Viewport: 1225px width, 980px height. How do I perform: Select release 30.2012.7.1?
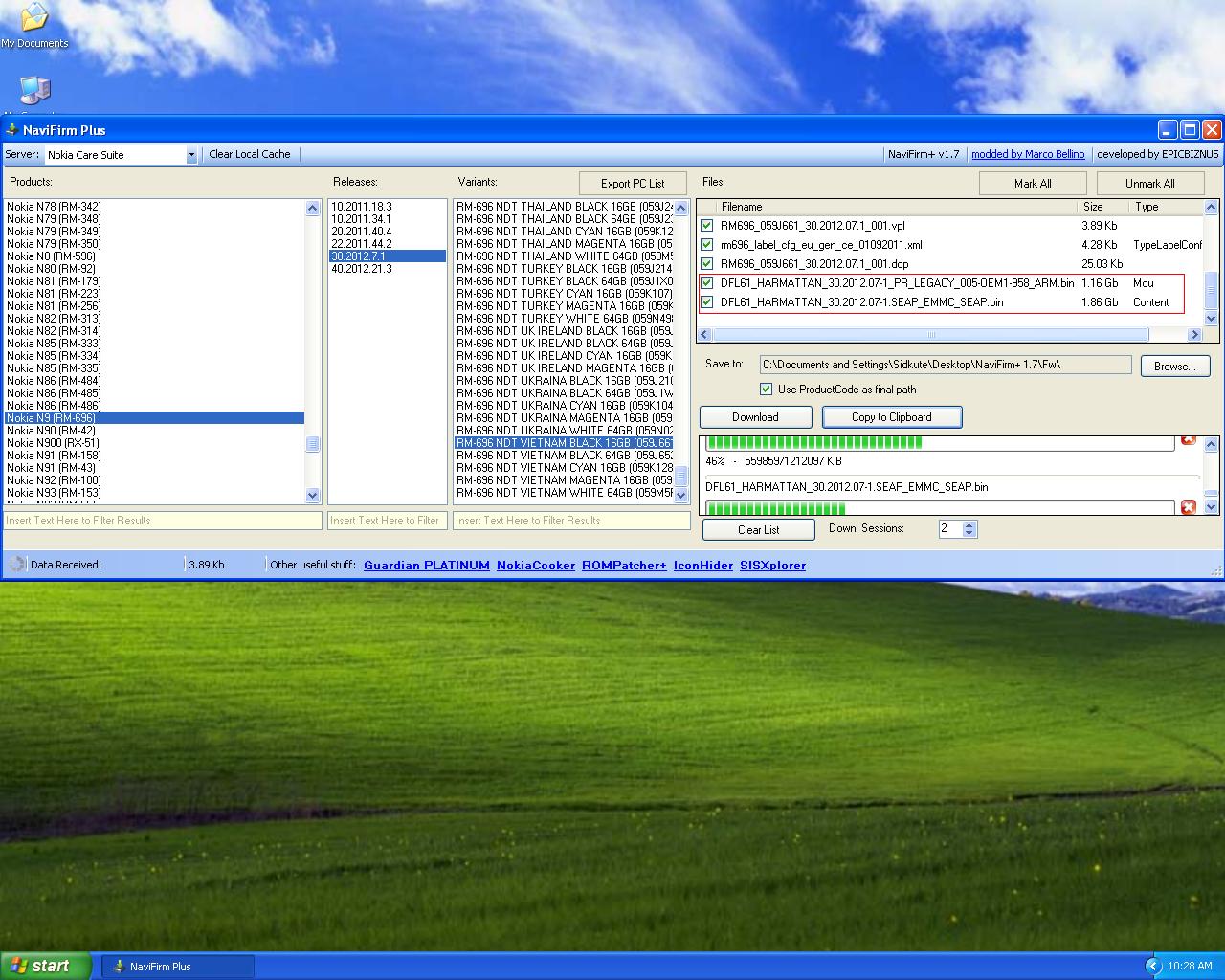pos(388,256)
